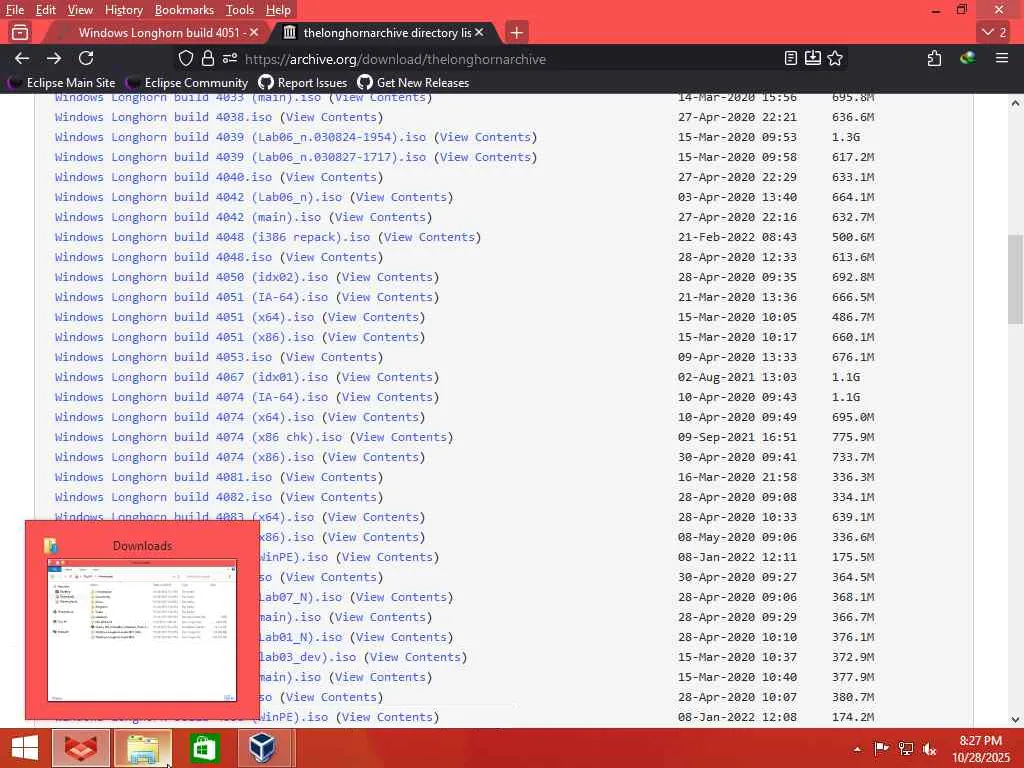Select the size text 775.9M
The width and height of the screenshot is (1024, 768).
point(853,437)
